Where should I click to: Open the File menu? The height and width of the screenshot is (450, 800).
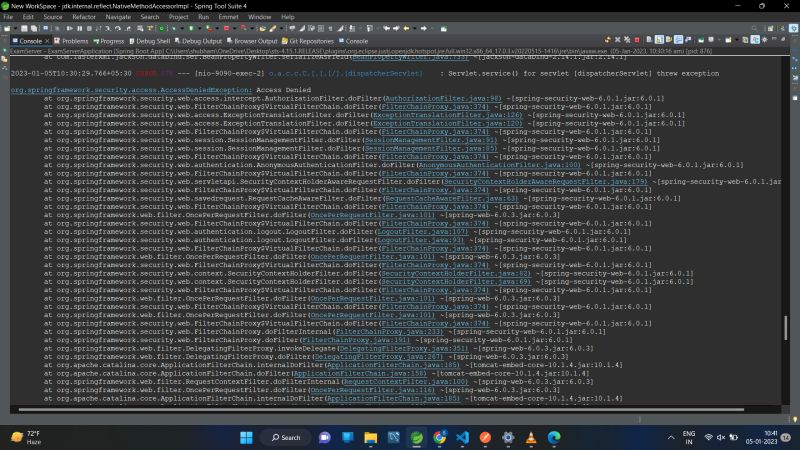tap(8, 17)
